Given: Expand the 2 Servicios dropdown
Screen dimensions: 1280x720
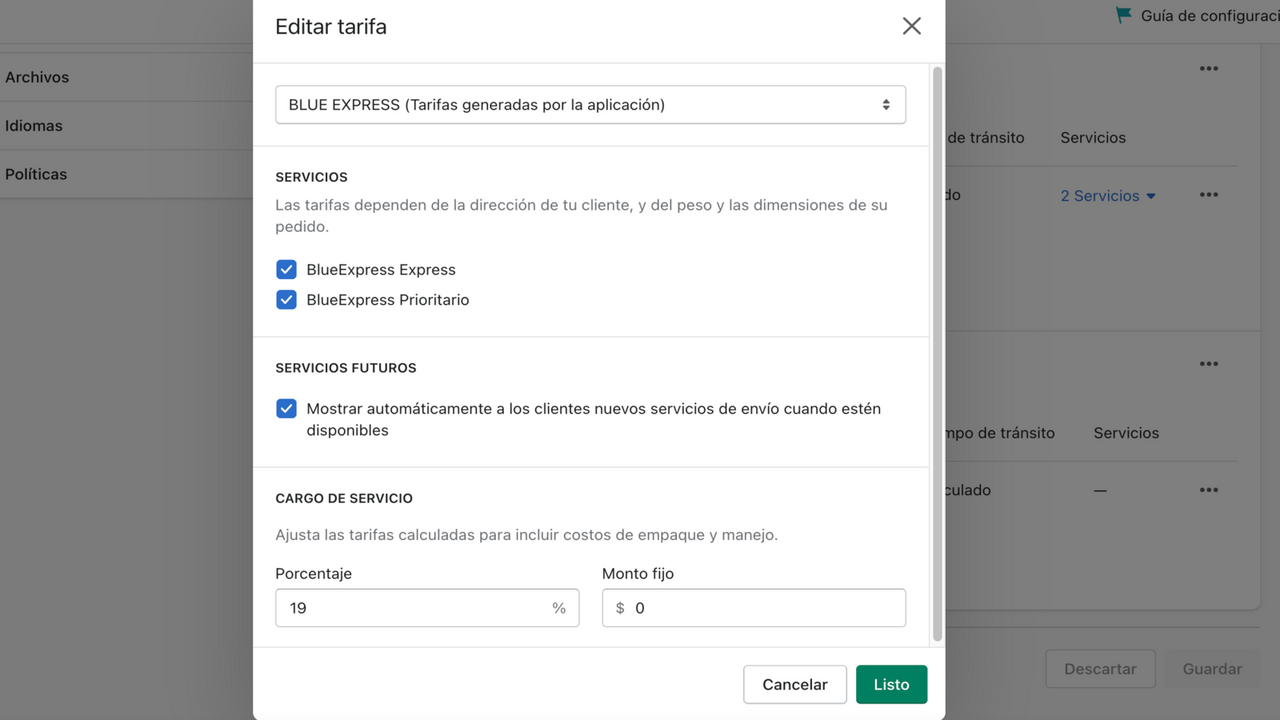Looking at the screenshot, I should pyautogui.click(x=1108, y=196).
